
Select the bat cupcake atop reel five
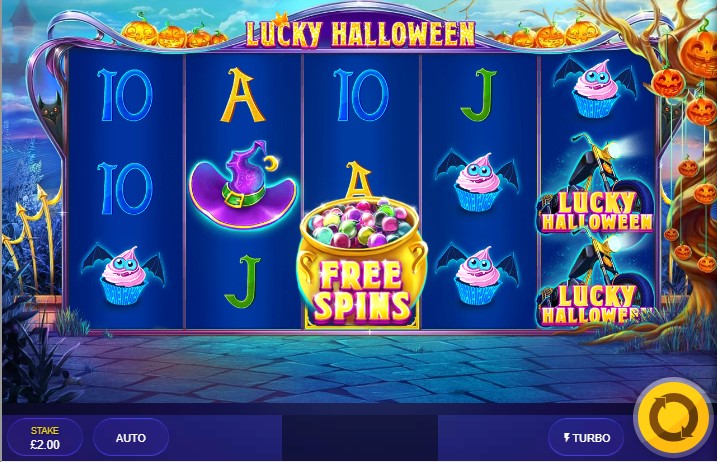tap(596, 89)
